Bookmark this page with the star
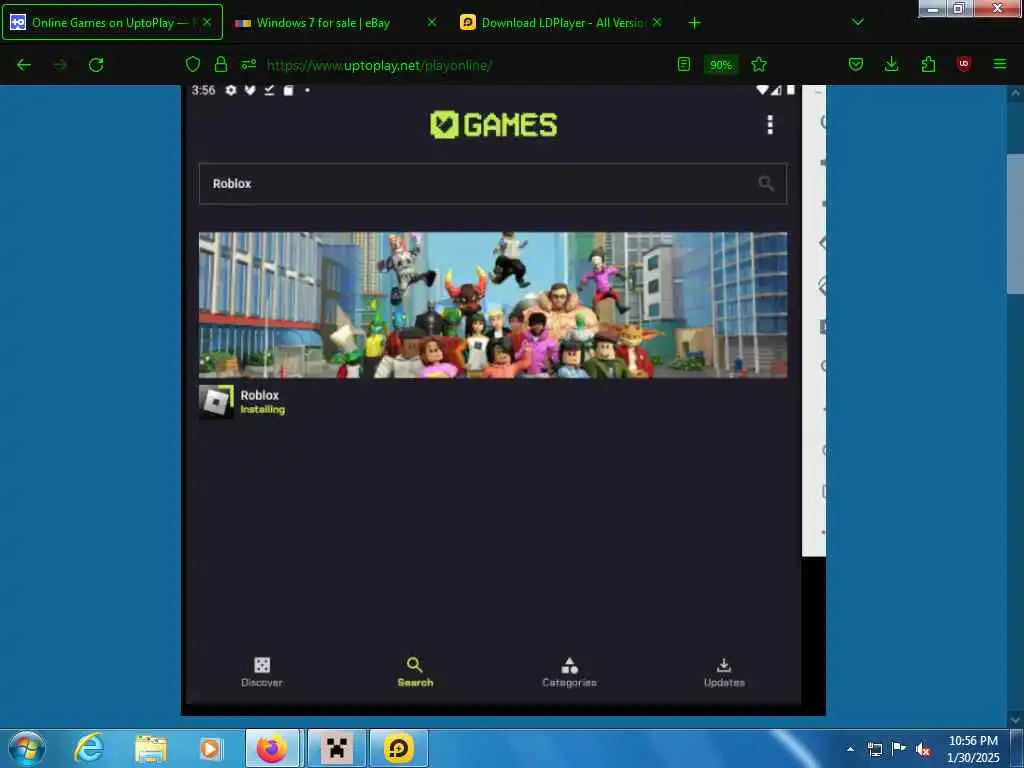The height and width of the screenshot is (768, 1024). [759, 64]
